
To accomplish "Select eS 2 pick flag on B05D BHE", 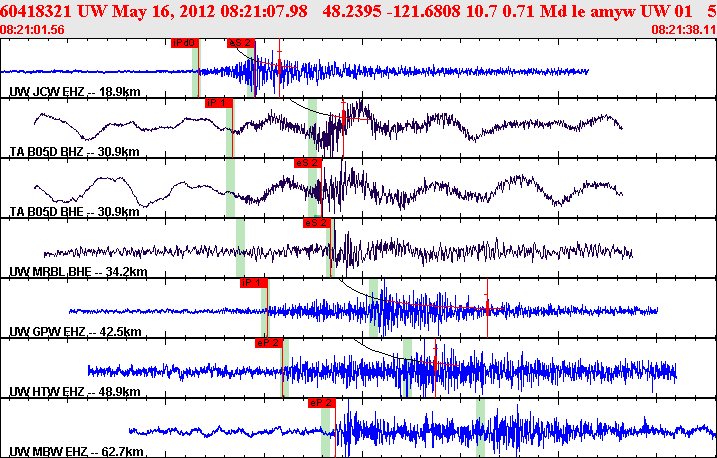I will point(308,163).
